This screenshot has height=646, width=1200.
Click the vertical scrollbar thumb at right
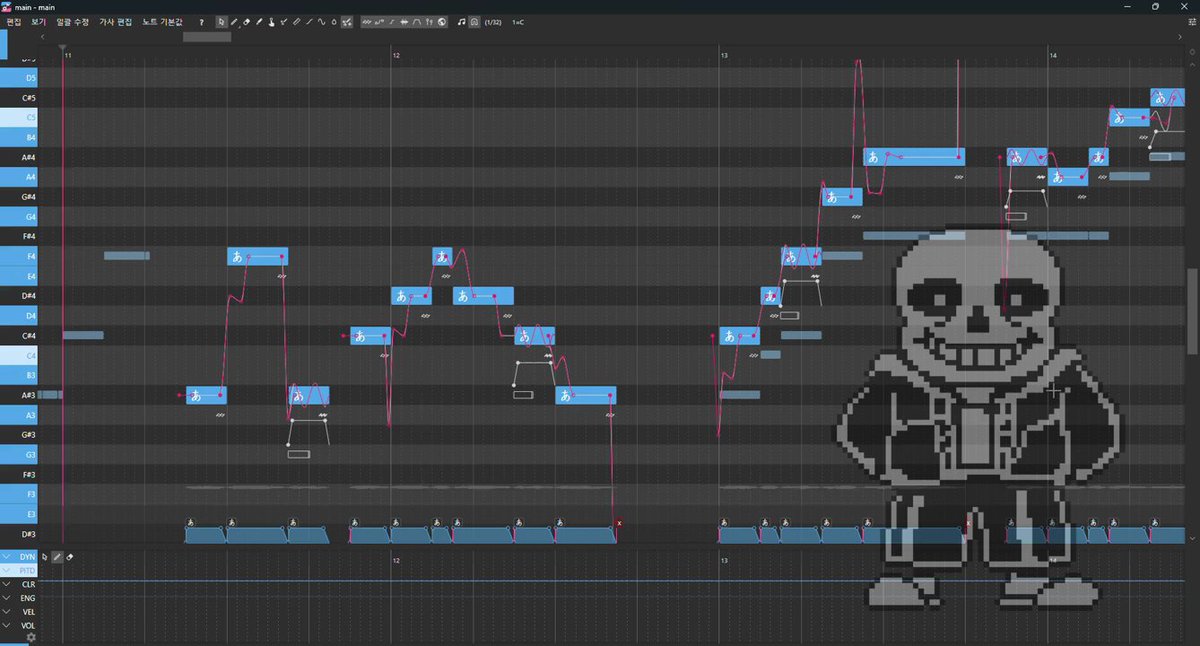(x=1192, y=311)
